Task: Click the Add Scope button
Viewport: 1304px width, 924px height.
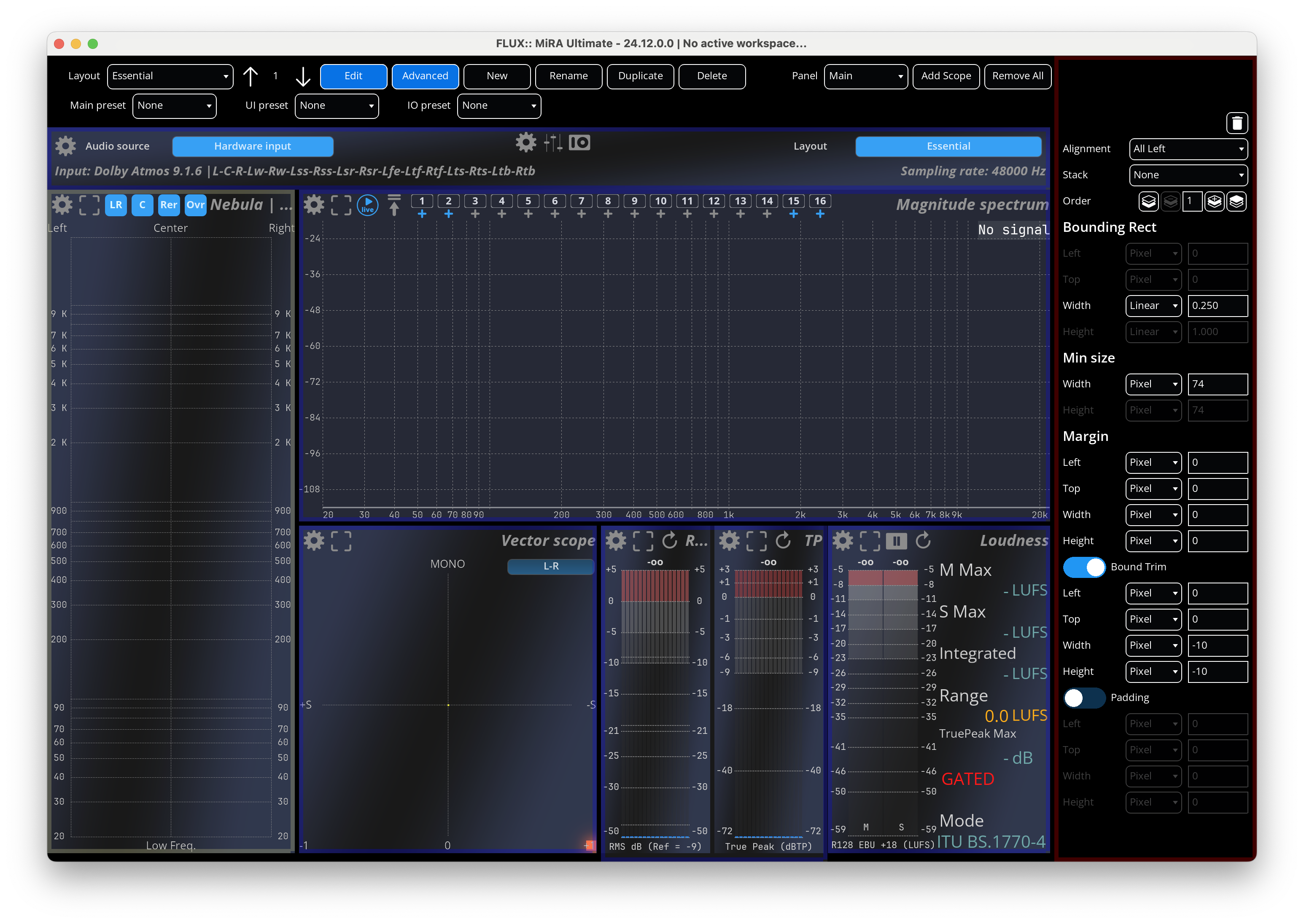Action: point(946,76)
